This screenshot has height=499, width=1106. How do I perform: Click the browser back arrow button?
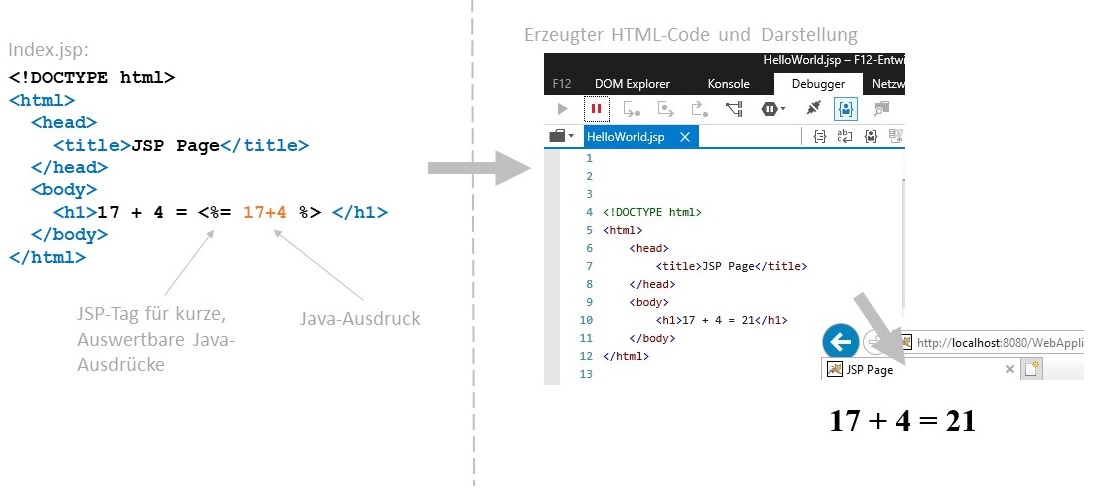(x=840, y=343)
